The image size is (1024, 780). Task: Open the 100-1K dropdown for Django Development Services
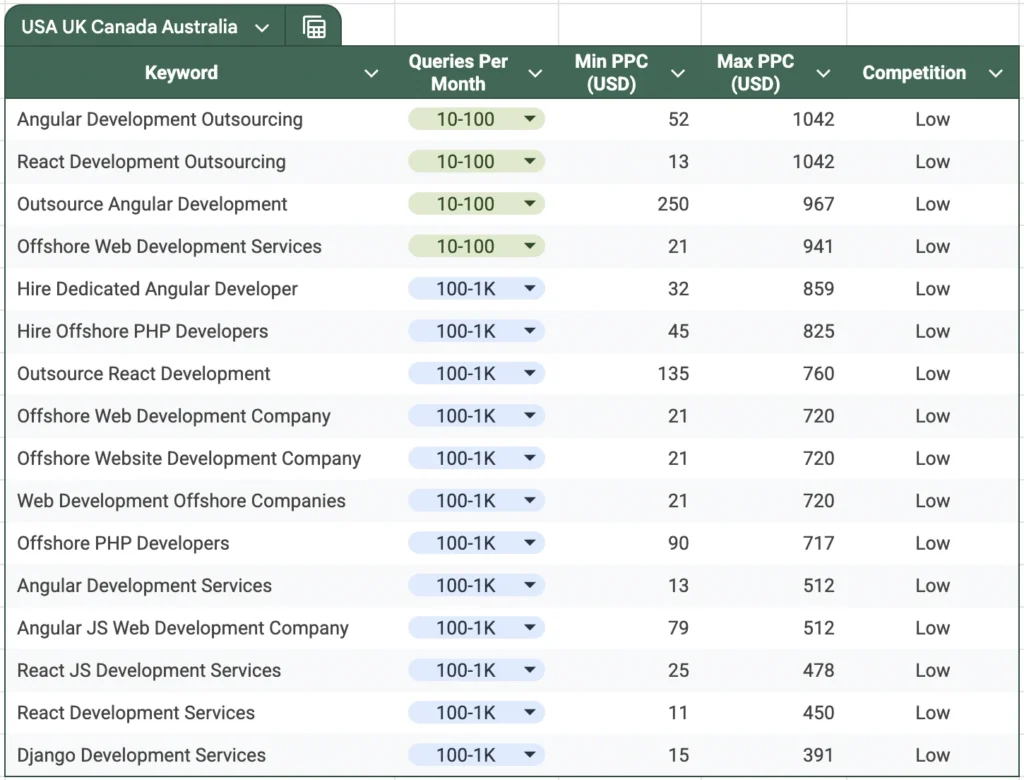point(529,754)
